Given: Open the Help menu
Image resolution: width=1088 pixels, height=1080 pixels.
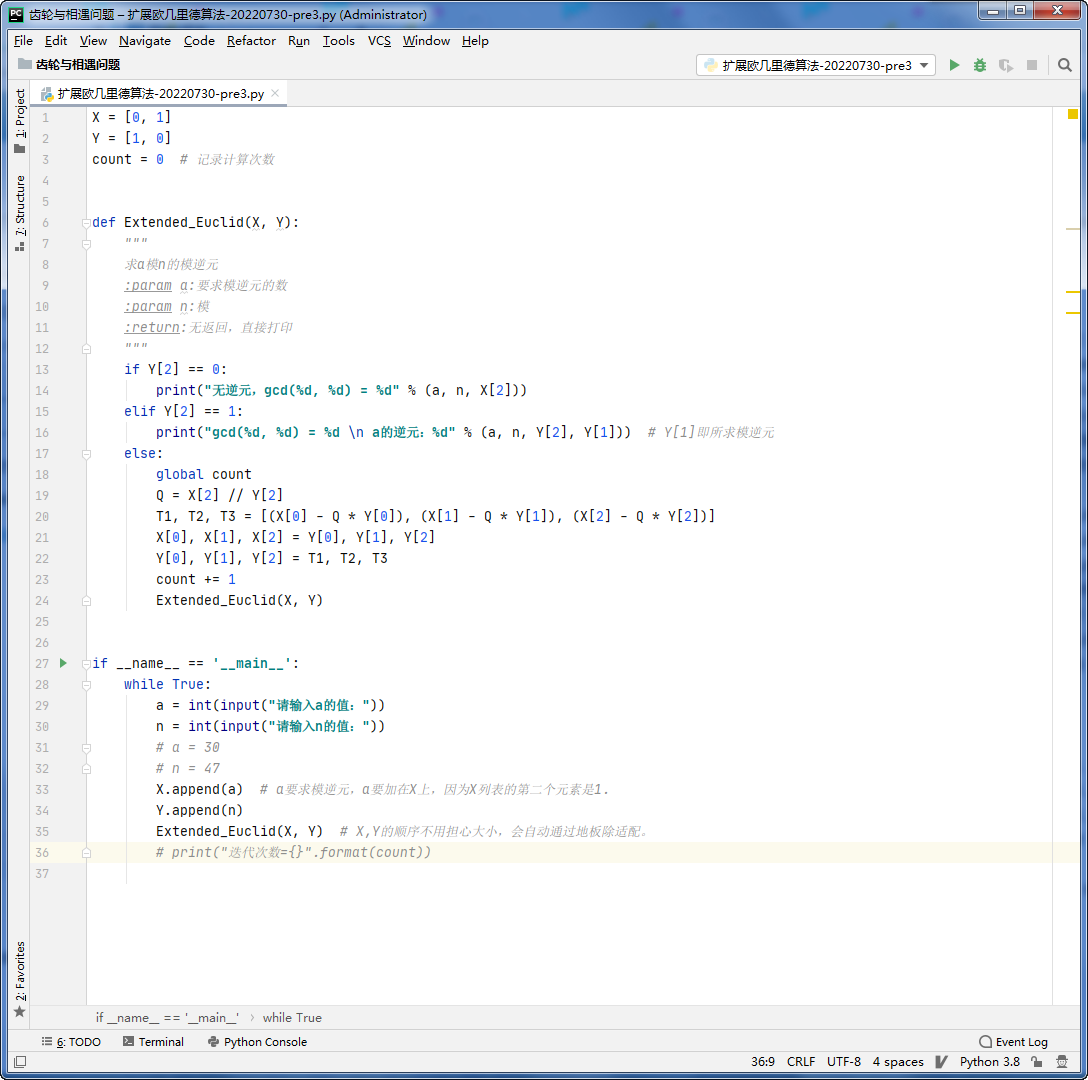Looking at the screenshot, I should [x=475, y=41].
